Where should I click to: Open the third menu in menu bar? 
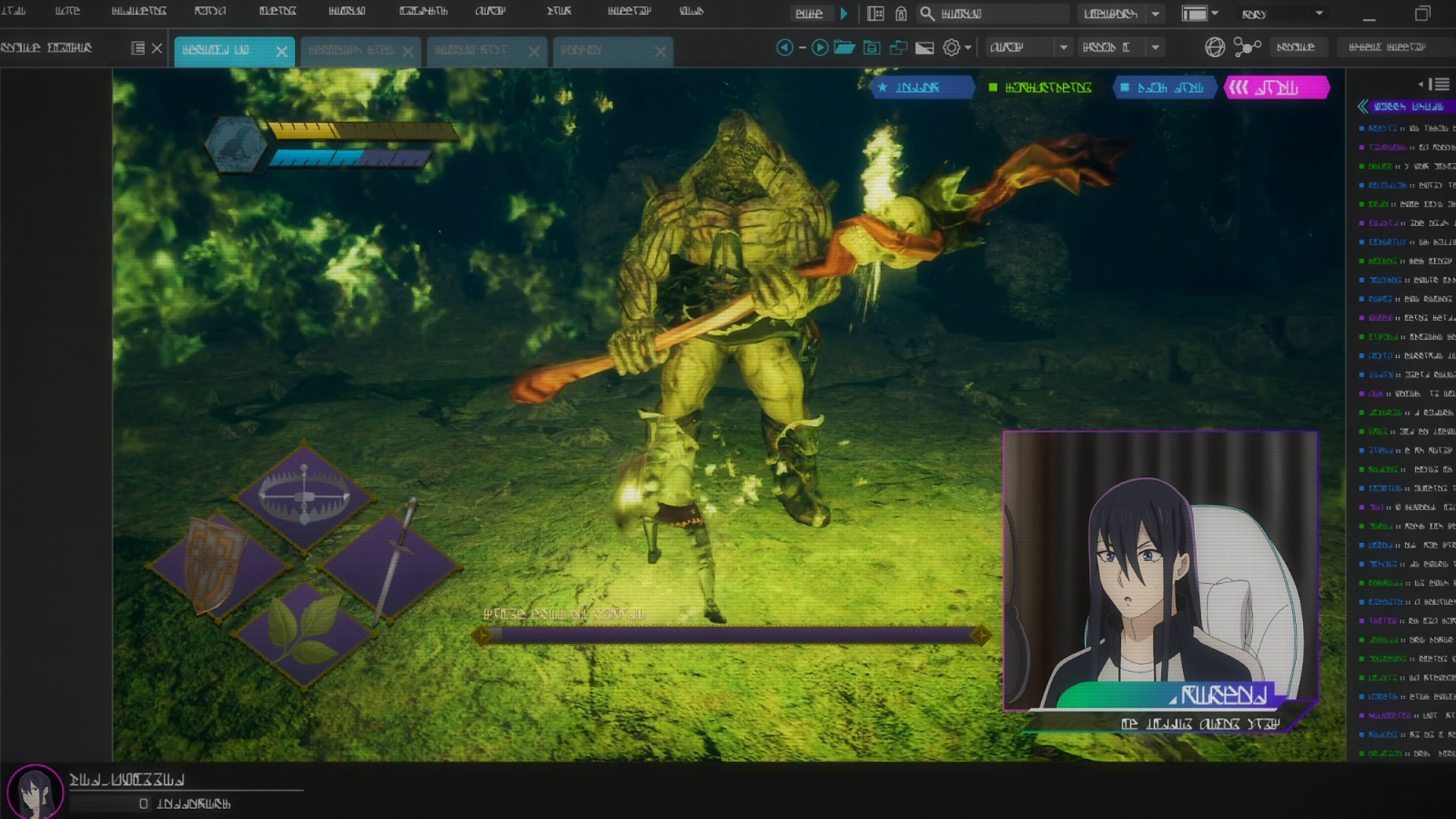click(x=139, y=11)
